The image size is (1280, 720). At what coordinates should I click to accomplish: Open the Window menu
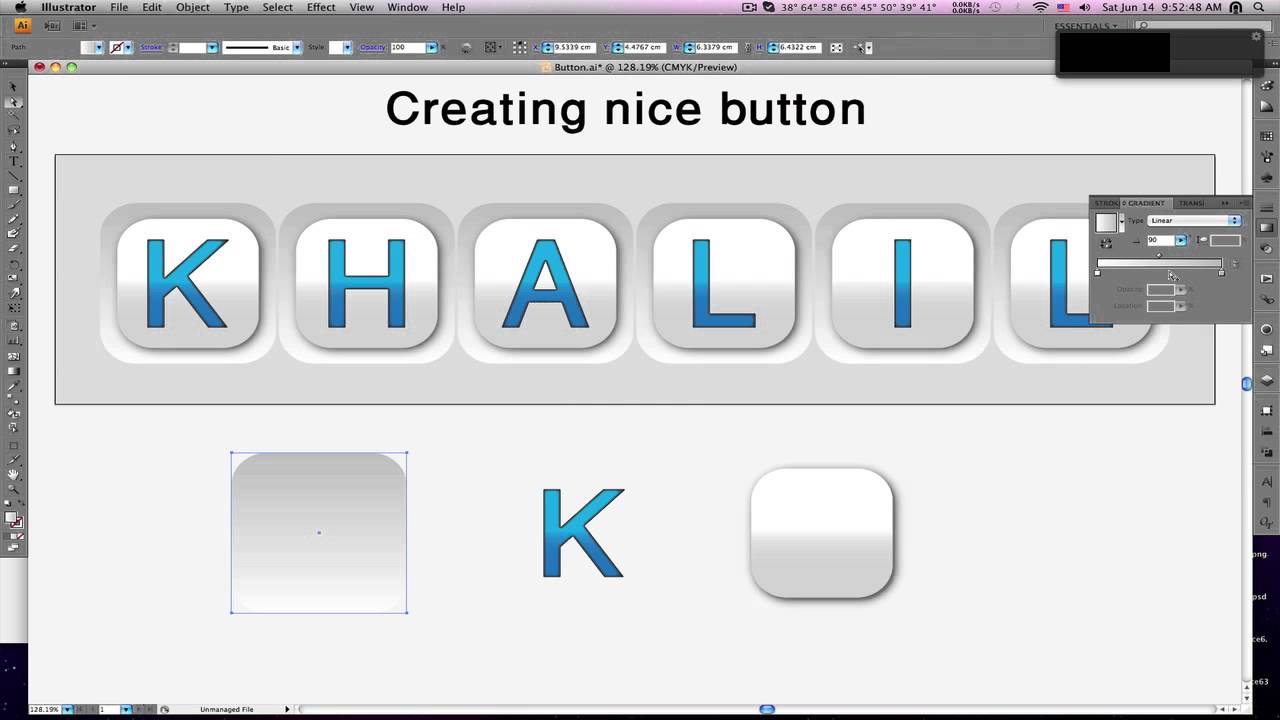tap(408, 7)
